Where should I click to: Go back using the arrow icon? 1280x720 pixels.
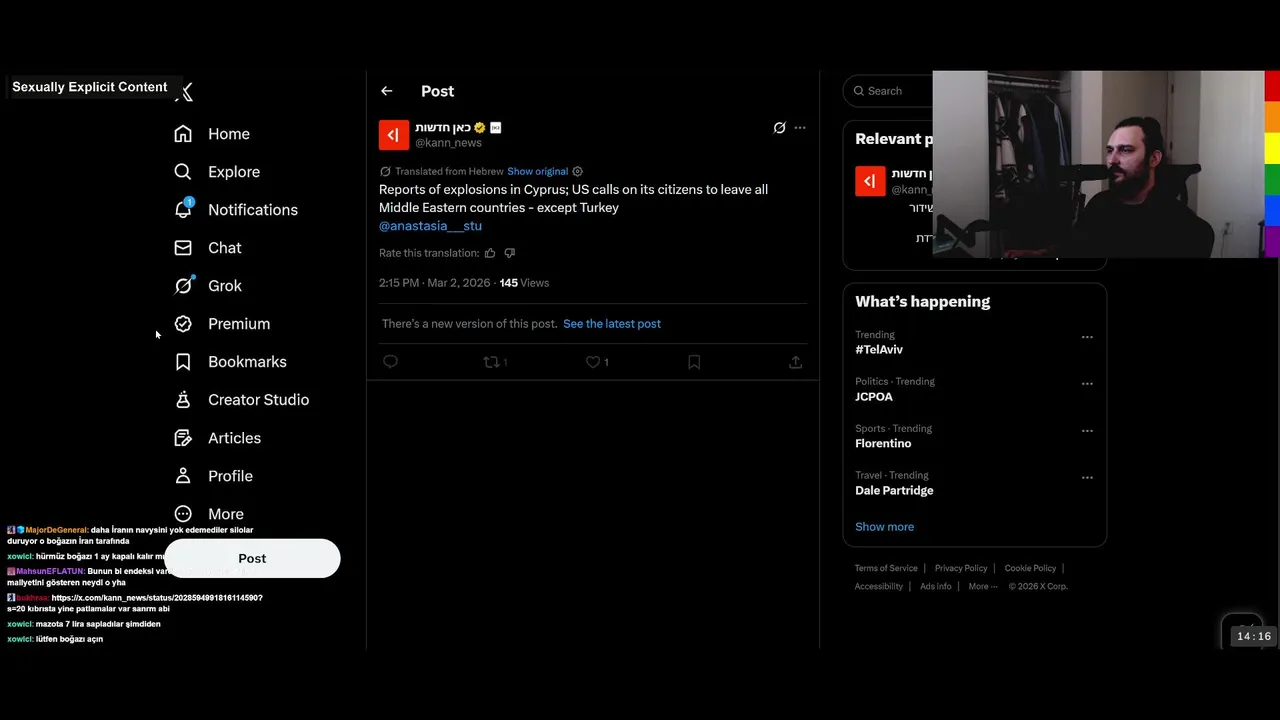[387, 91]
